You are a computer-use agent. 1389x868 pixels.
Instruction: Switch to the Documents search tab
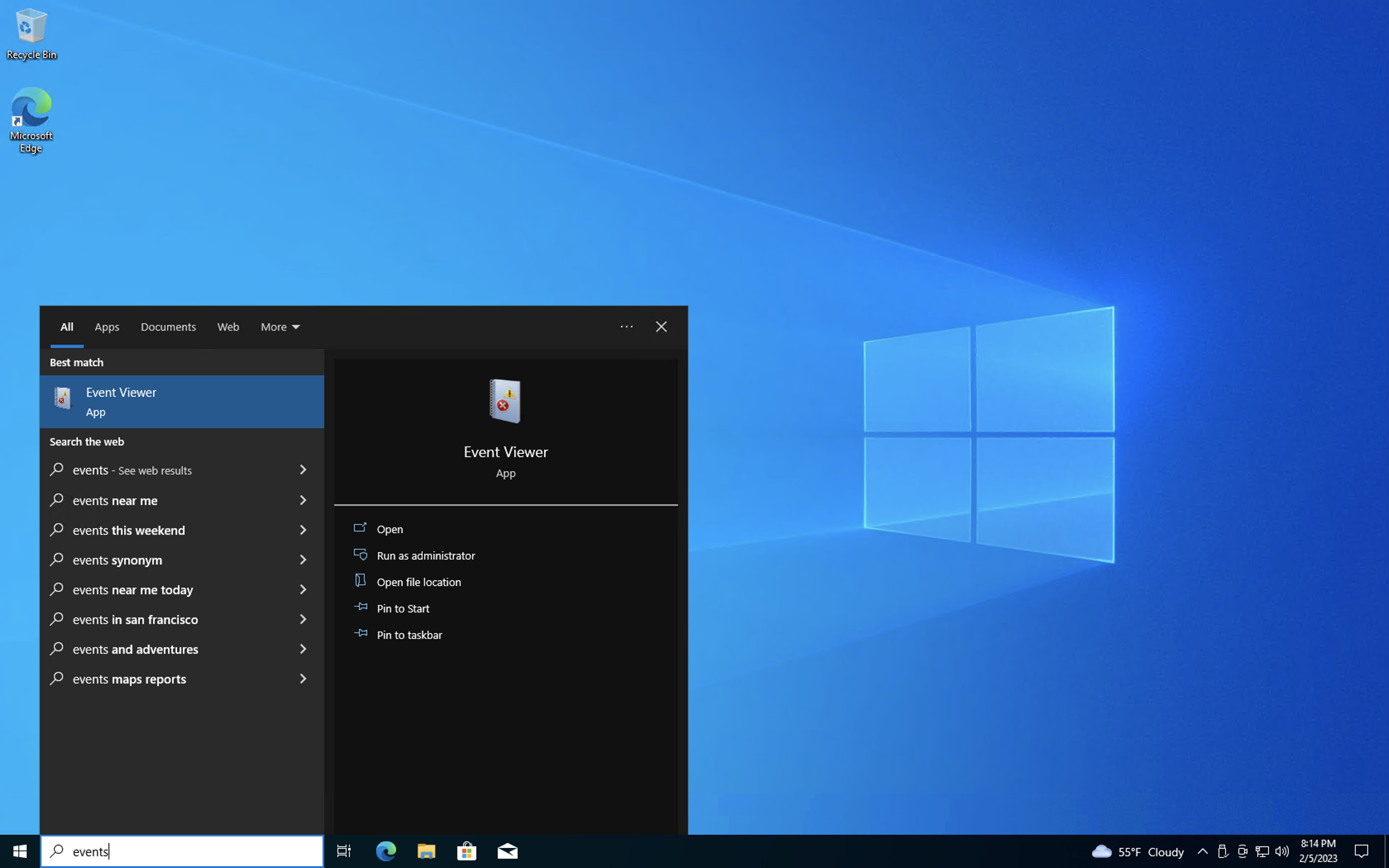168,327
